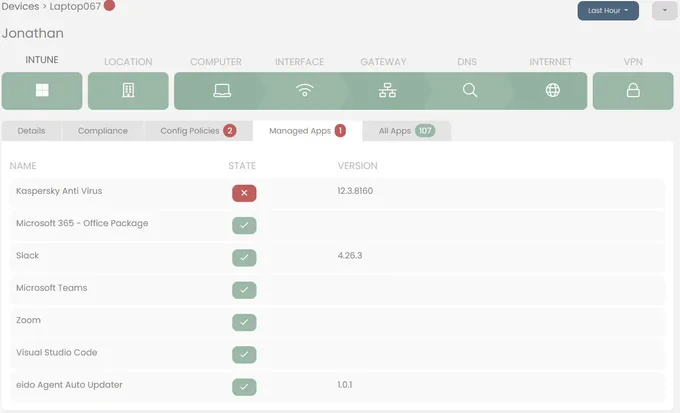Click the STATE column header
This screenshot has height=413, width=680.
(242, 166)
